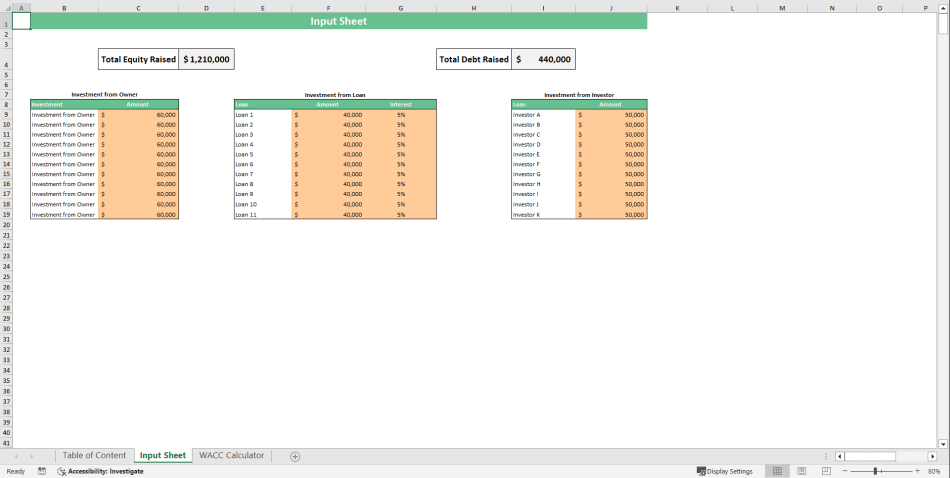Click the Select All corner triangle
Image resolution: width=950 pixels, height=478 pixels.
coord(4,8)
